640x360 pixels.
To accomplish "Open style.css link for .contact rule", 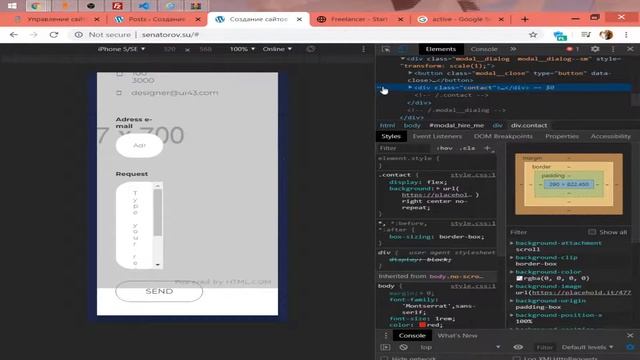I will pos(473,175).
